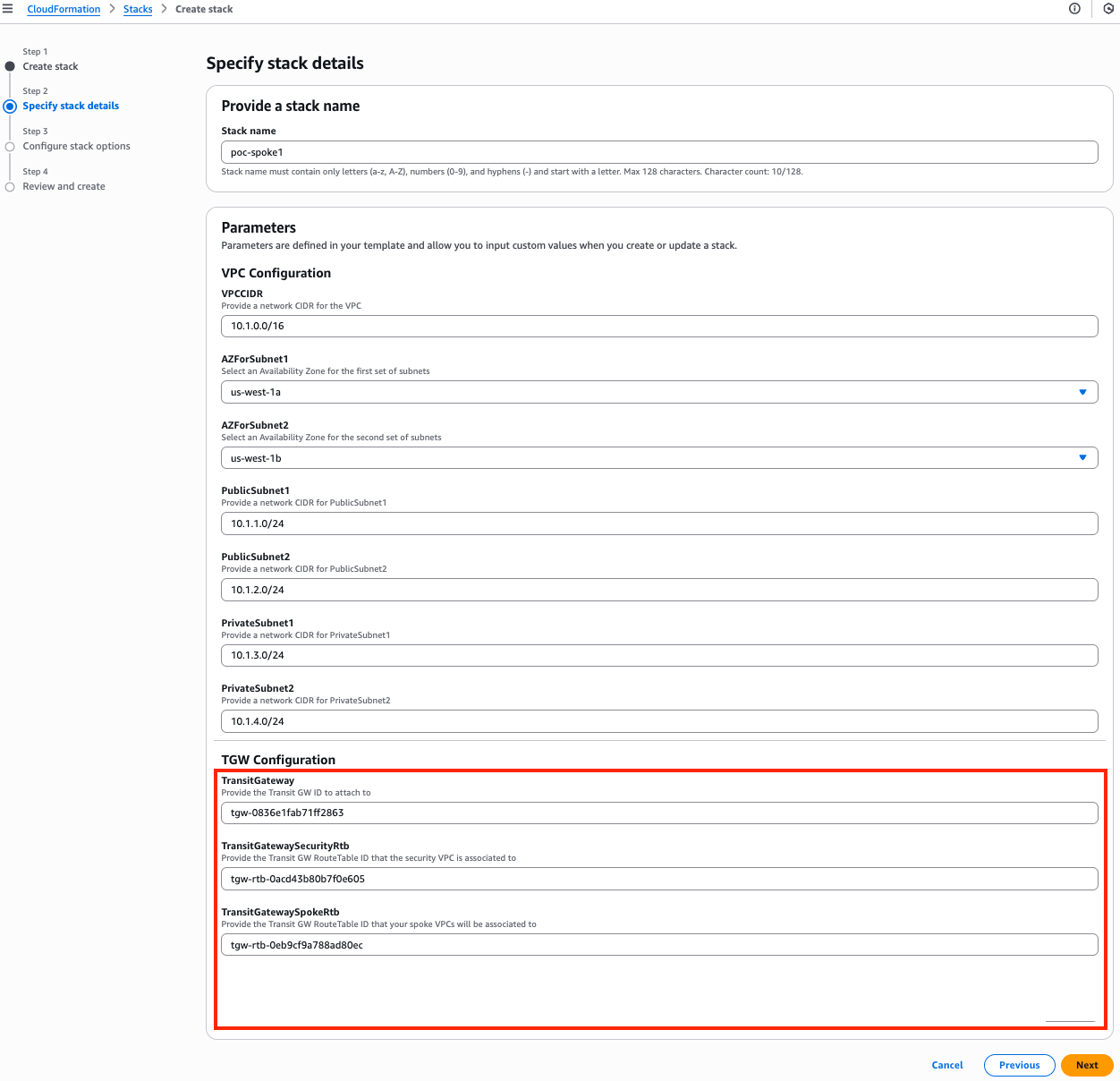Click the VPC Configuration section heading
This screenshot has width=1120, height=1081.
click(x=276, y=273)
